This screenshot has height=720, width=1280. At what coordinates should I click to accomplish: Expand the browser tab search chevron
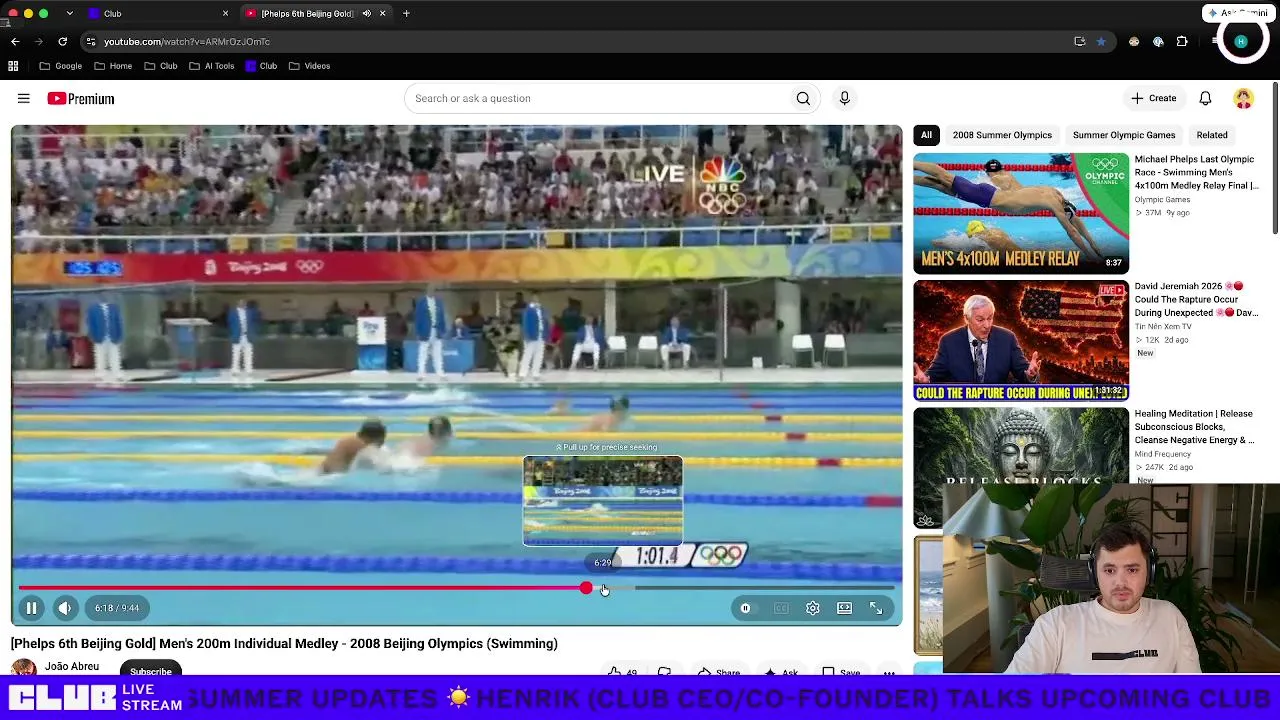coord(69,14)
